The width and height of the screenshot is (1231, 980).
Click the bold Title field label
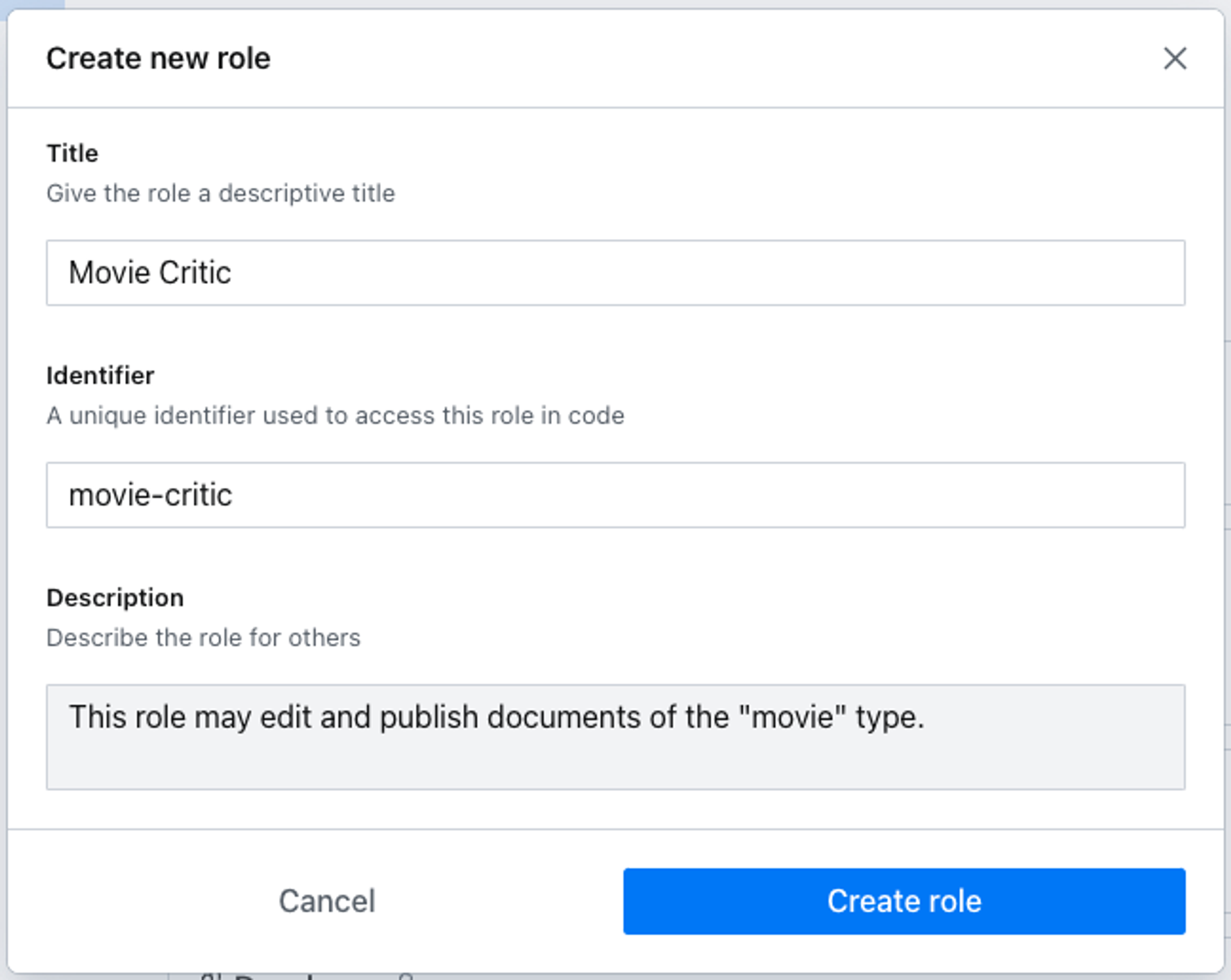pyautogui.click(x=72, y=154)
